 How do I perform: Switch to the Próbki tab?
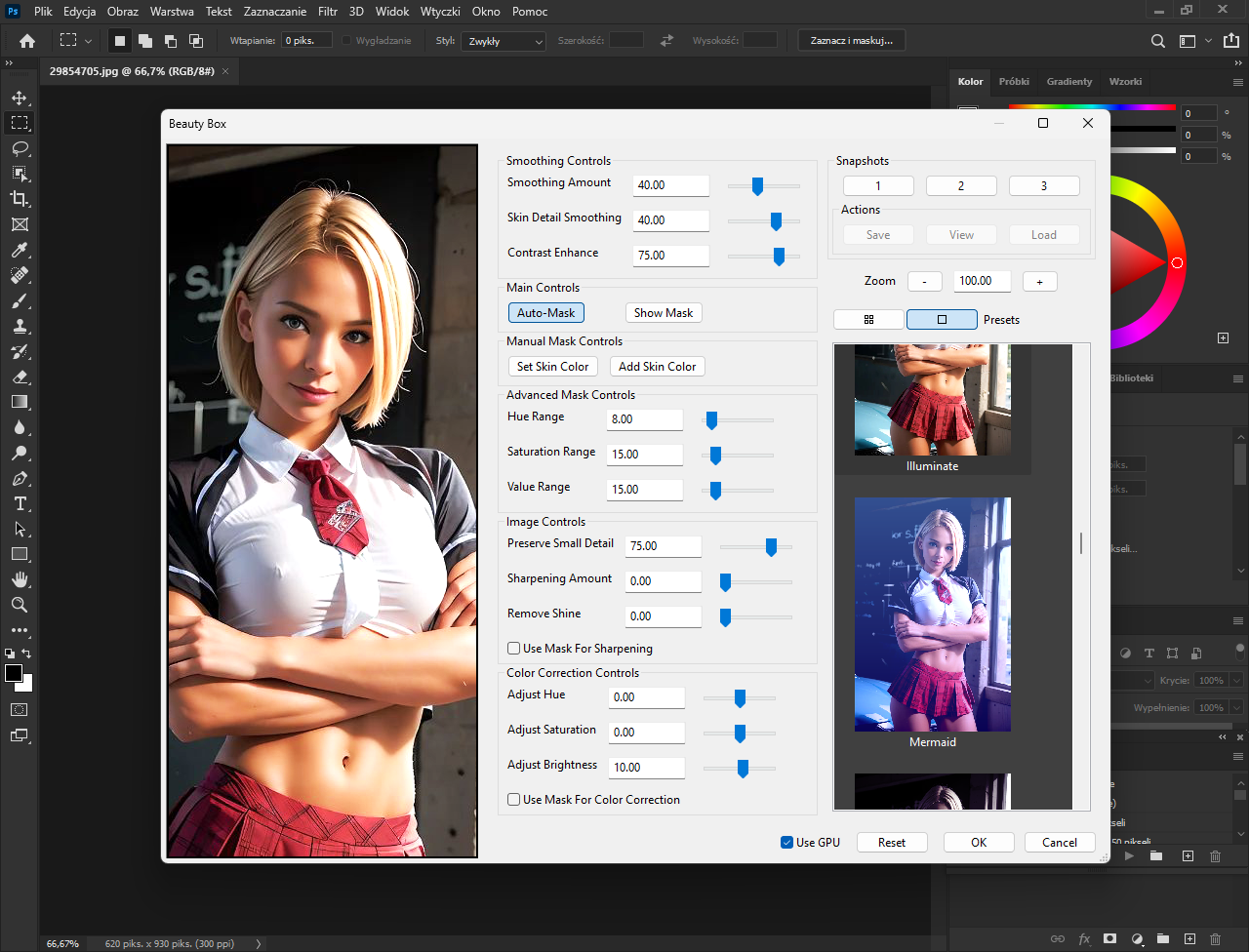click(1014, 82)
